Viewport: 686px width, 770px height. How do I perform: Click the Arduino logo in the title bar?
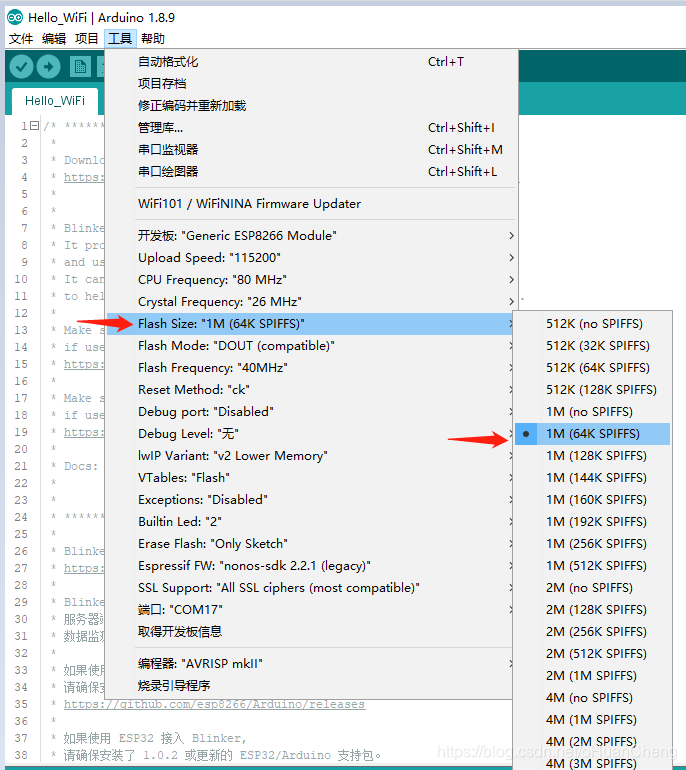click(15, 18)
